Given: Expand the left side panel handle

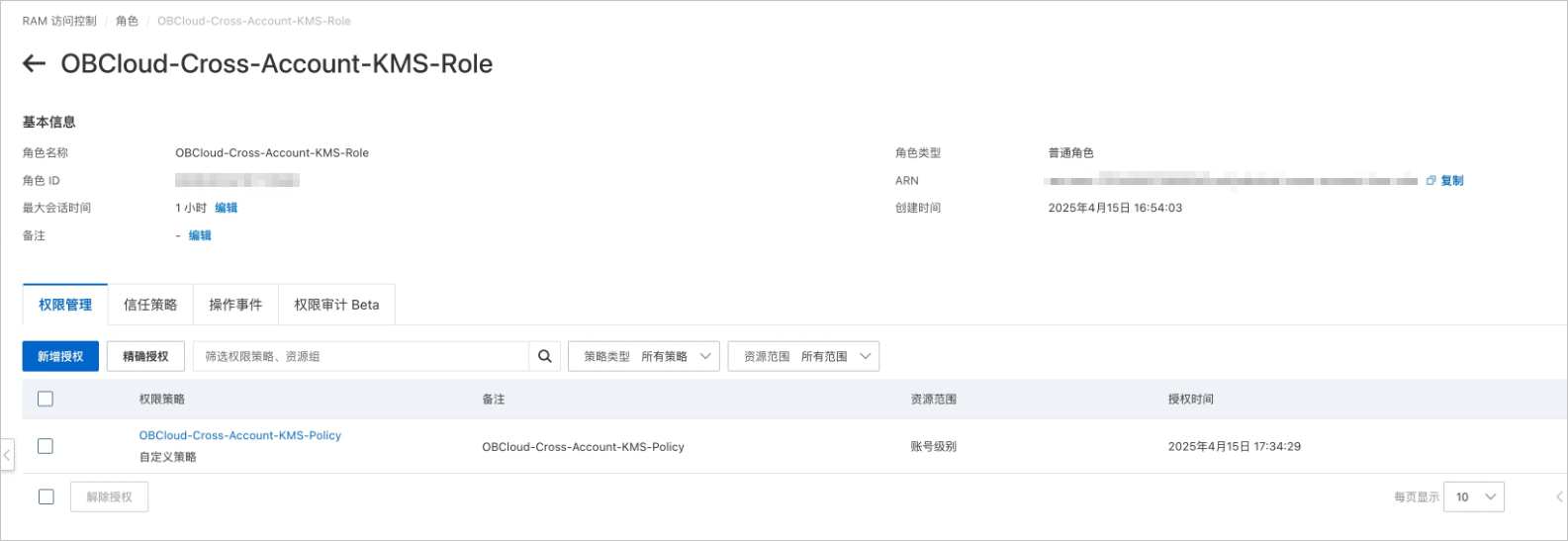Looking at the screenshot, I should pyautogui.click(x=7, y=455).
